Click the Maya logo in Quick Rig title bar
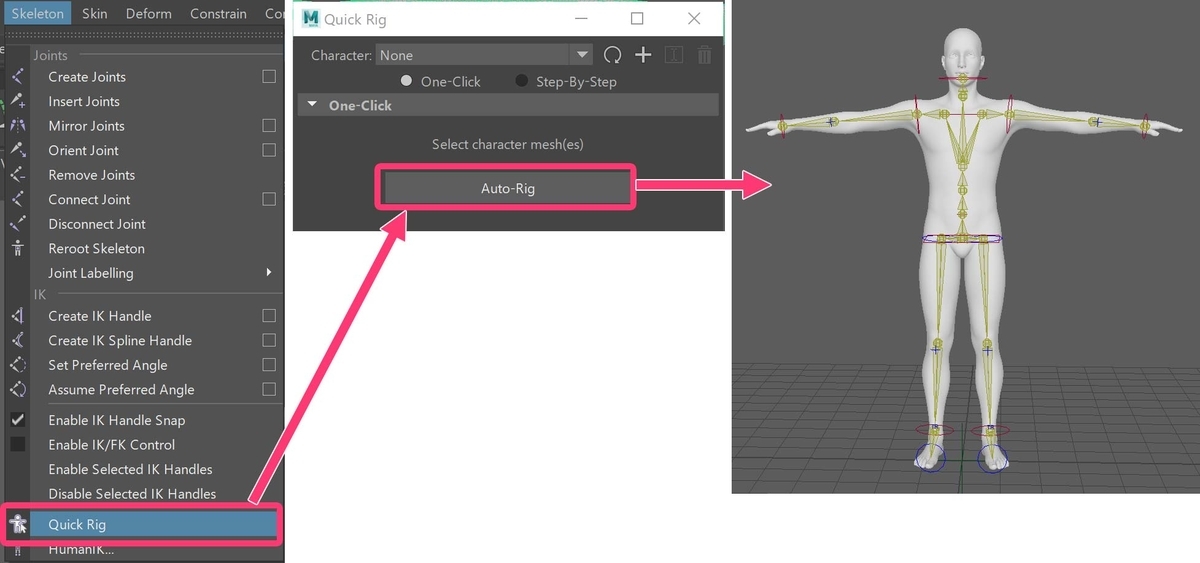 [310, 18]
